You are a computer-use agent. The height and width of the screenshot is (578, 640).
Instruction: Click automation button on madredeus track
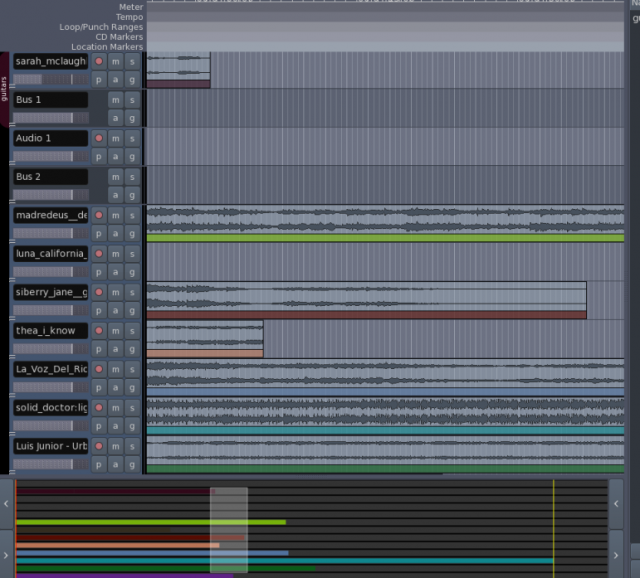point(116,234)
